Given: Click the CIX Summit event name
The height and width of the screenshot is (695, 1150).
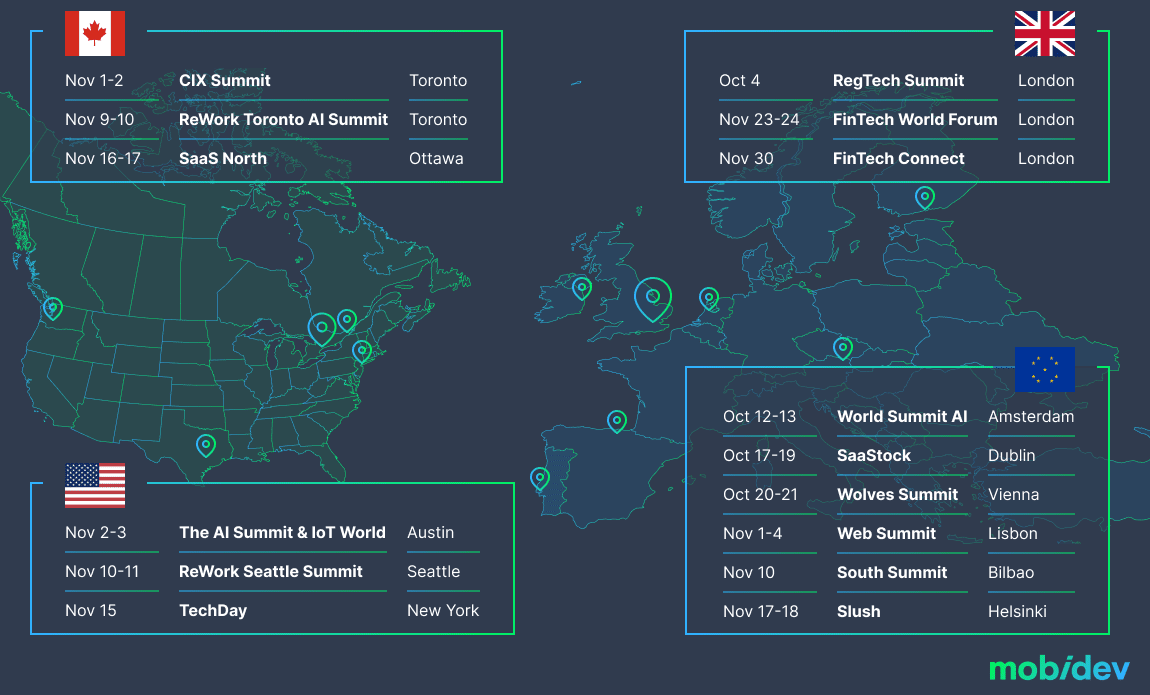Looking at the screenshot, I should coord(224,81).
